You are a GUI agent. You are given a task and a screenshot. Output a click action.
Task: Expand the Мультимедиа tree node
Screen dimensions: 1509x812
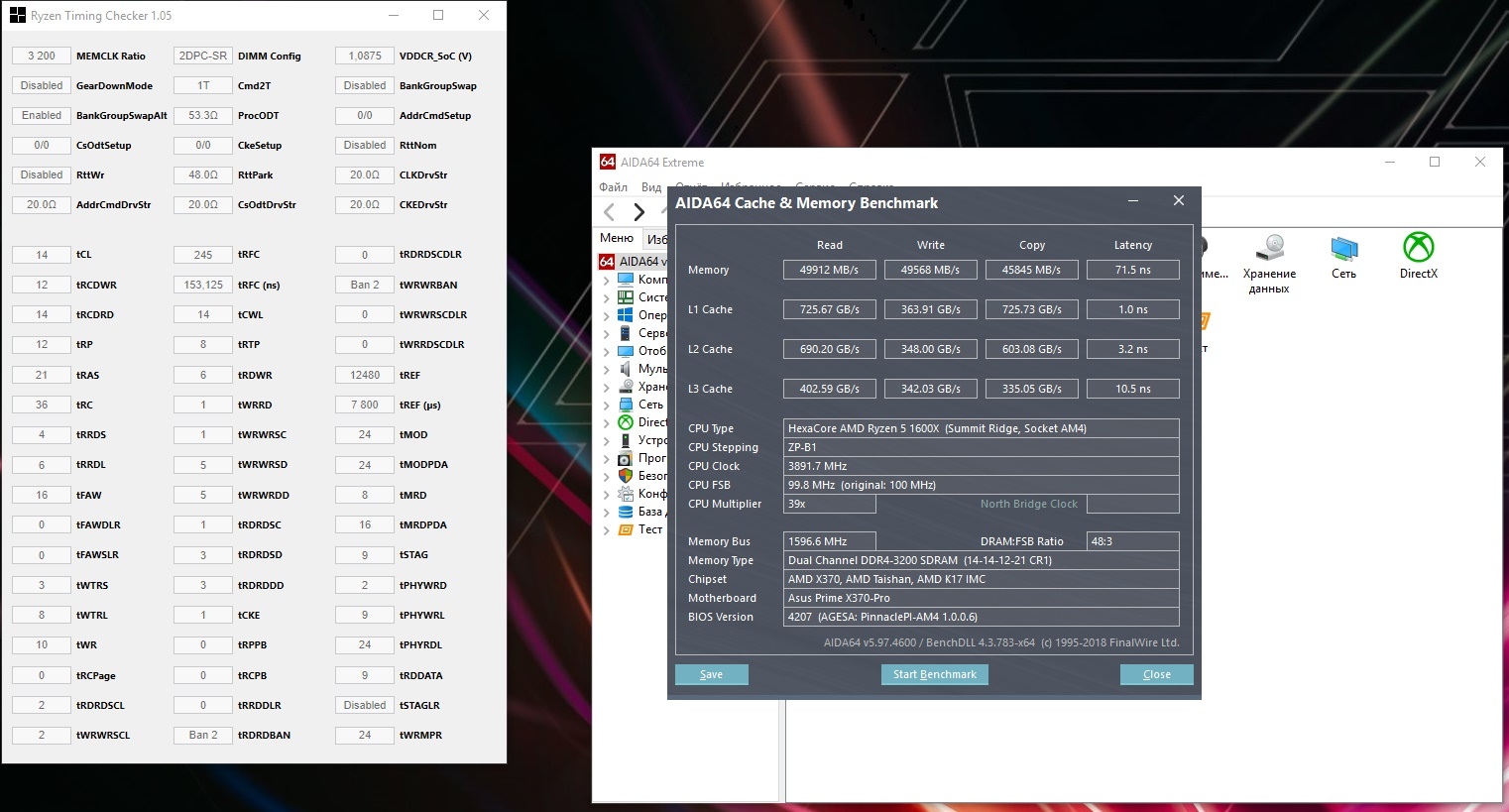click(607, 370)
